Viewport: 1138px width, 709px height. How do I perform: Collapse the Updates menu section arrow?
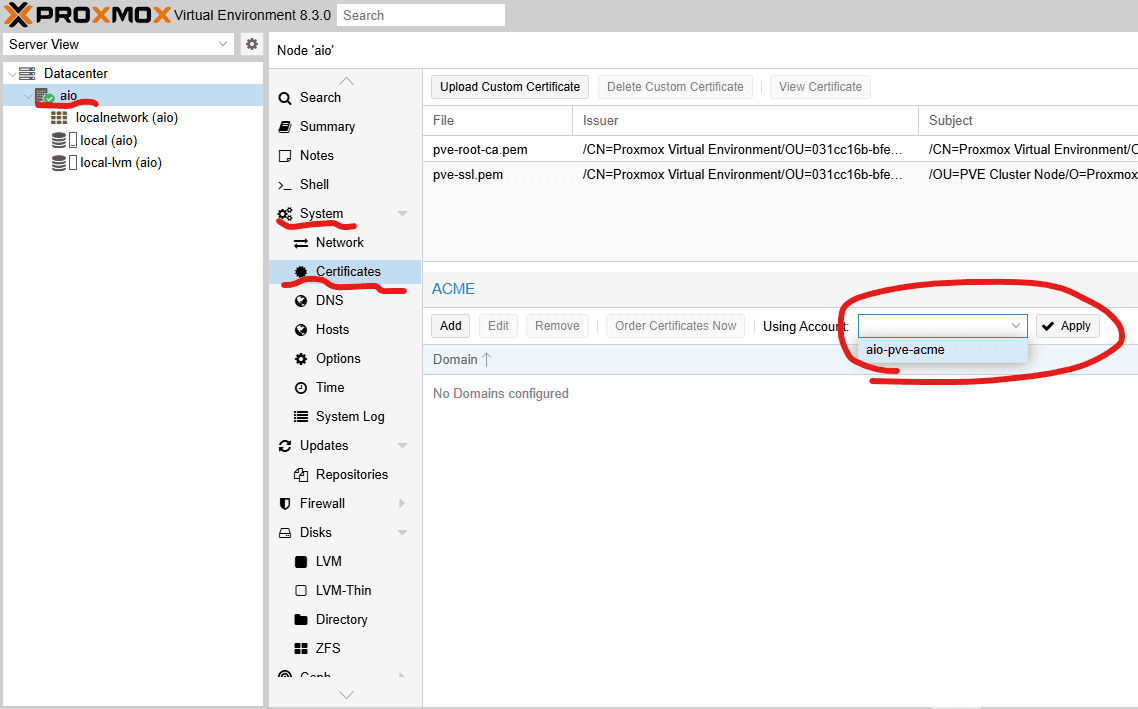point(402,446)
